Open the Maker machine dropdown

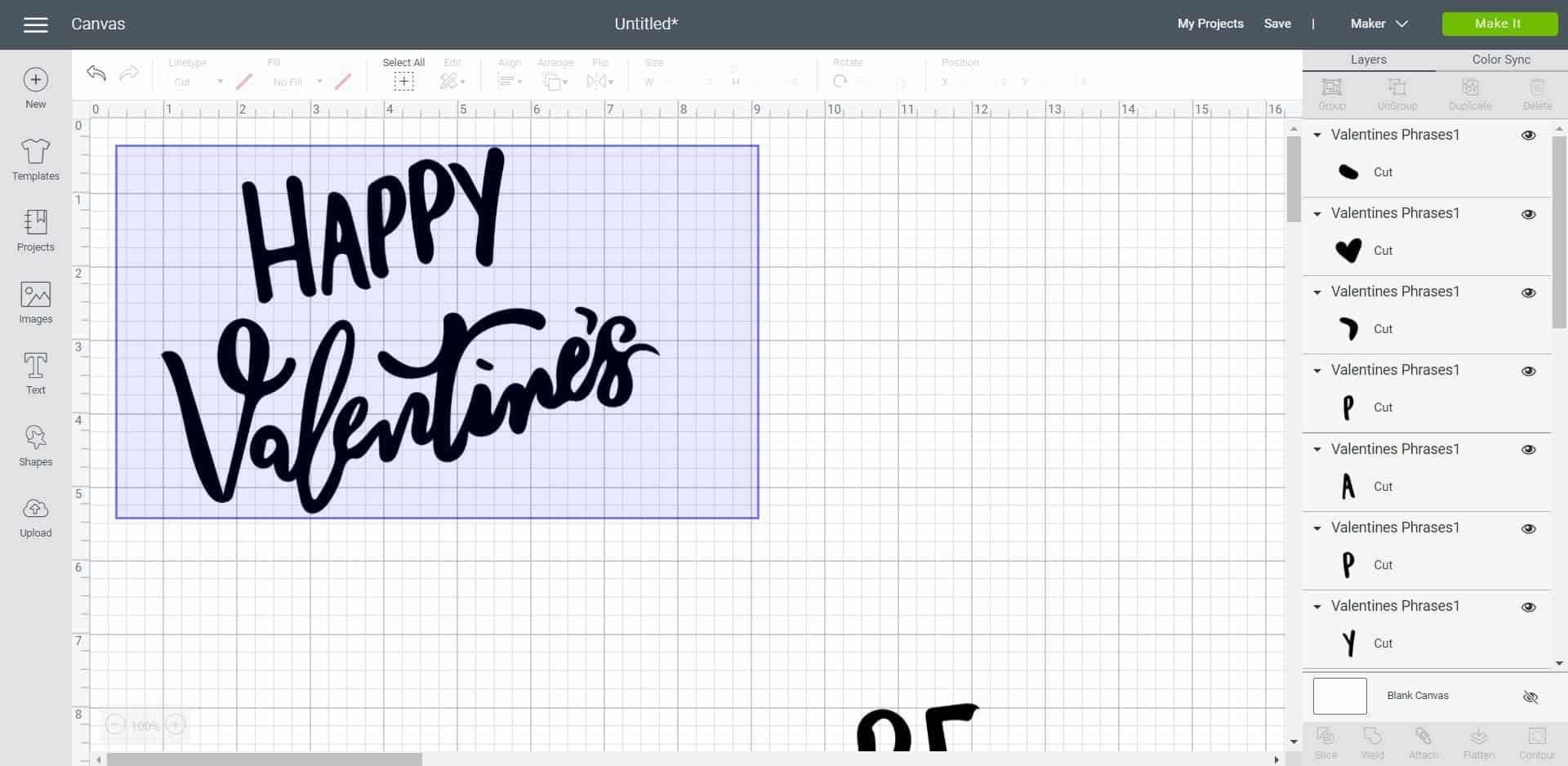pyautogui.click(x=1379, y=24)
